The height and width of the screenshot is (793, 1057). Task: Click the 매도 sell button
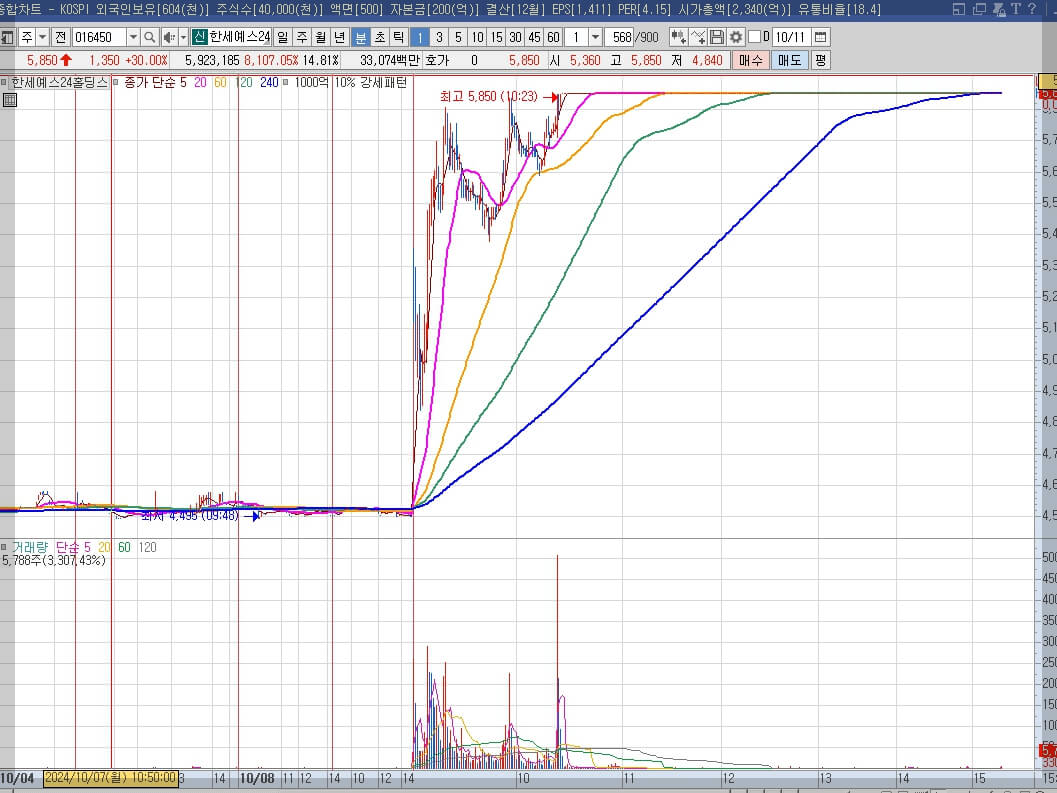[x=789, y=60]
